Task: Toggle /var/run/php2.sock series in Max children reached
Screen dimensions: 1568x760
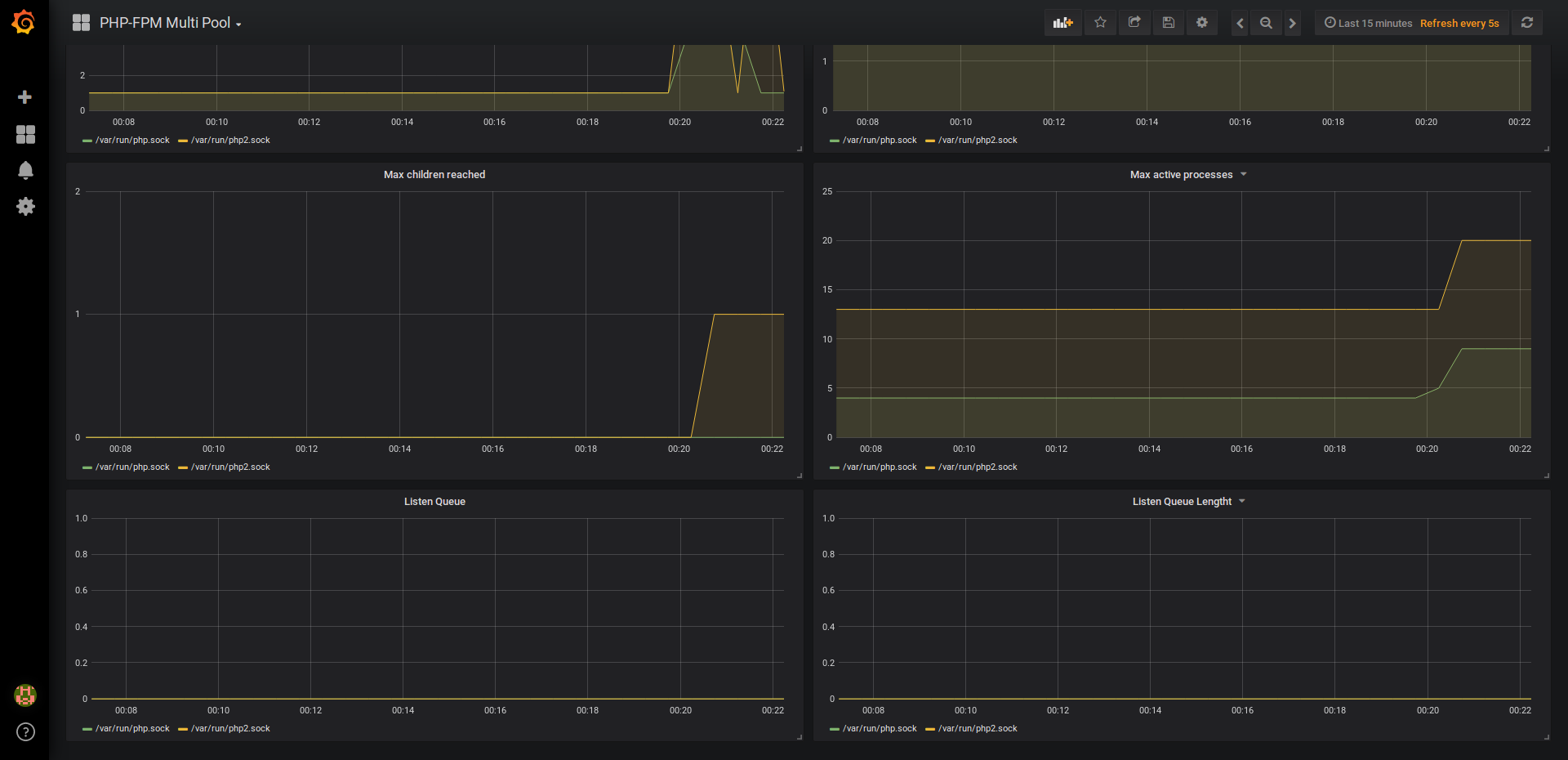Action: coord(230,467)
